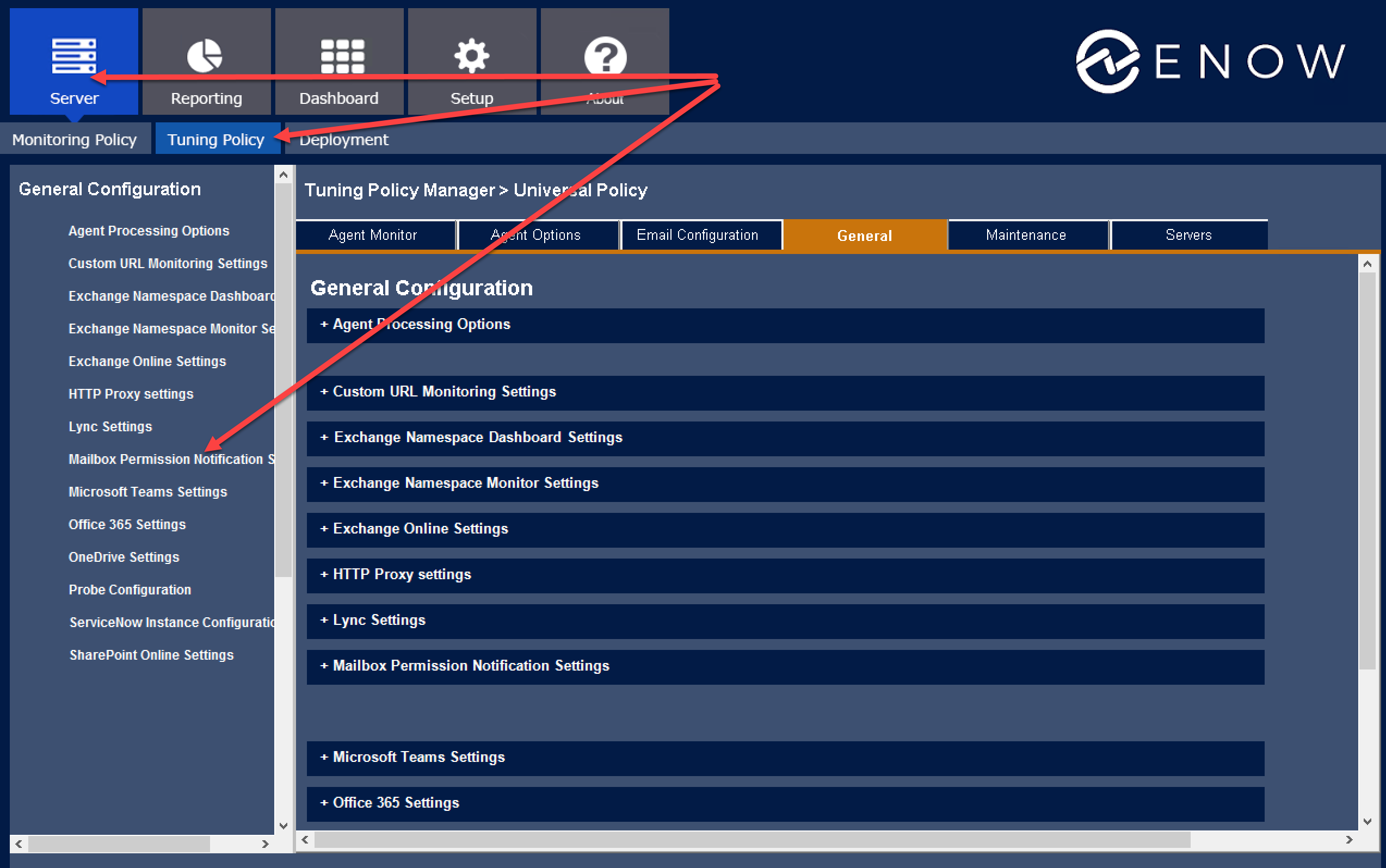1386x868 pixels.
Task: Open the Deployment section
Action: pyautogui.click(x=343, y=139)
